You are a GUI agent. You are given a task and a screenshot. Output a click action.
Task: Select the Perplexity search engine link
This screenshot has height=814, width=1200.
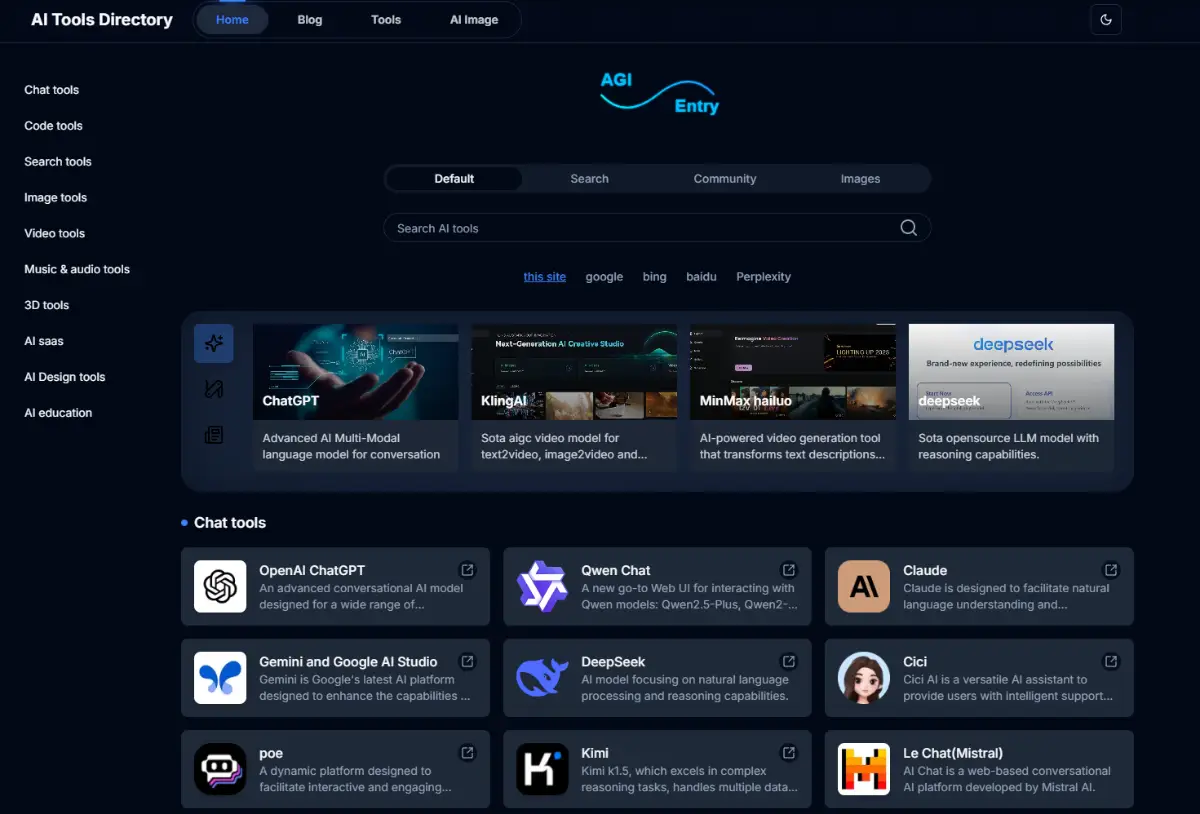[x=763, y=277]
